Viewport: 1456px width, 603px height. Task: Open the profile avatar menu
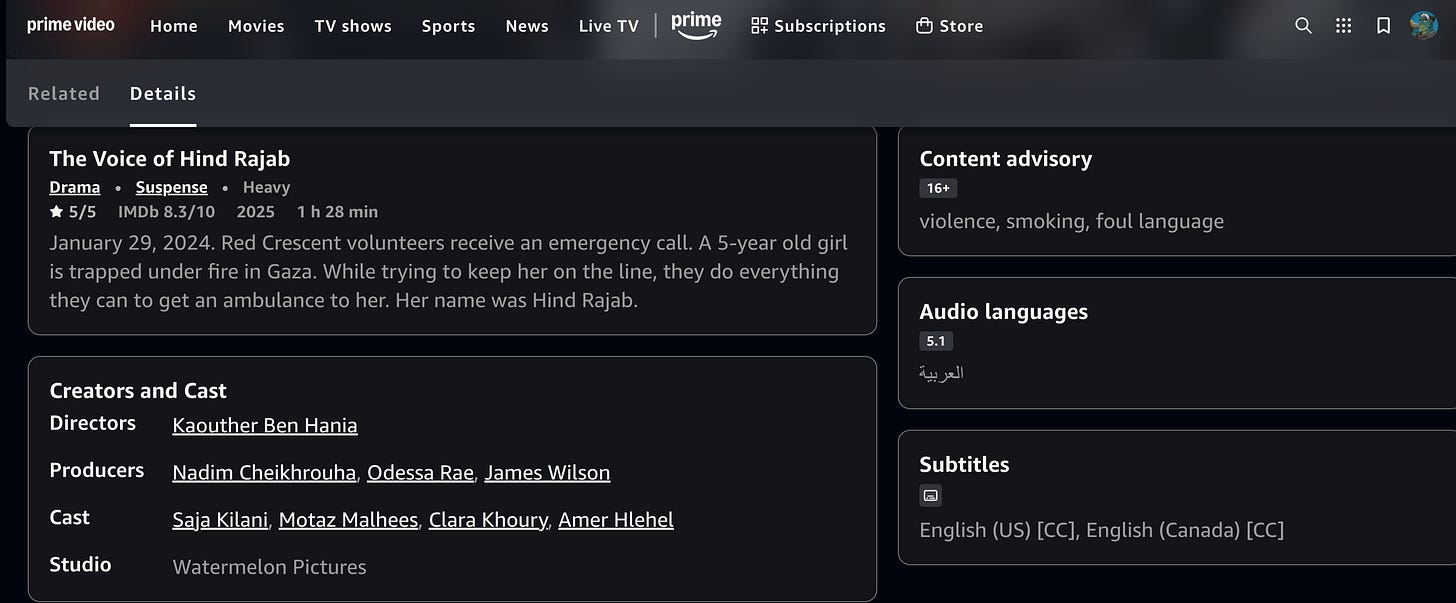(1424, 26)
